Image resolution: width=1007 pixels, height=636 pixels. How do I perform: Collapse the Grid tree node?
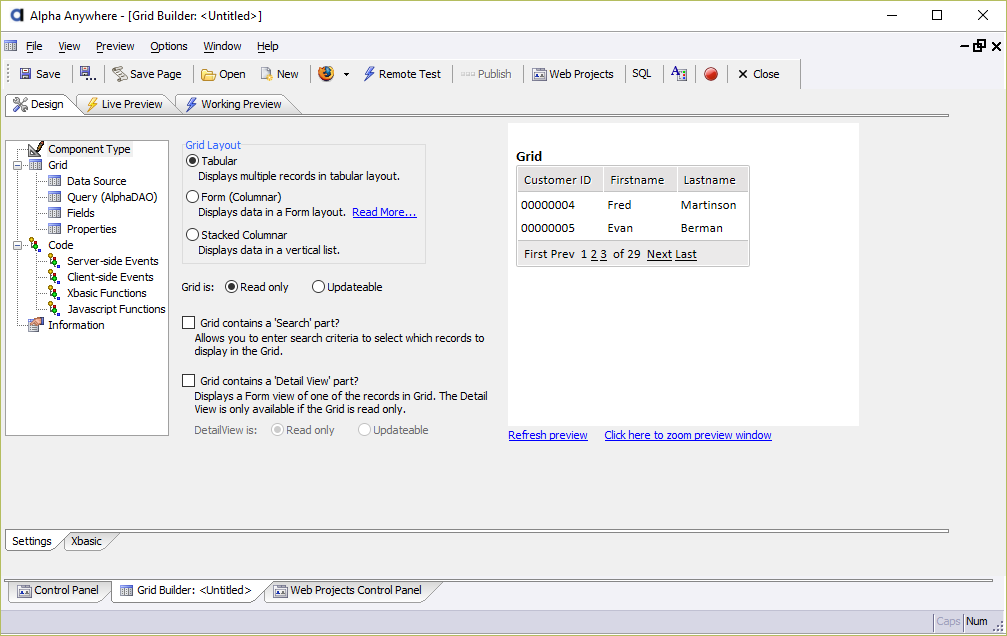(17, 165)
